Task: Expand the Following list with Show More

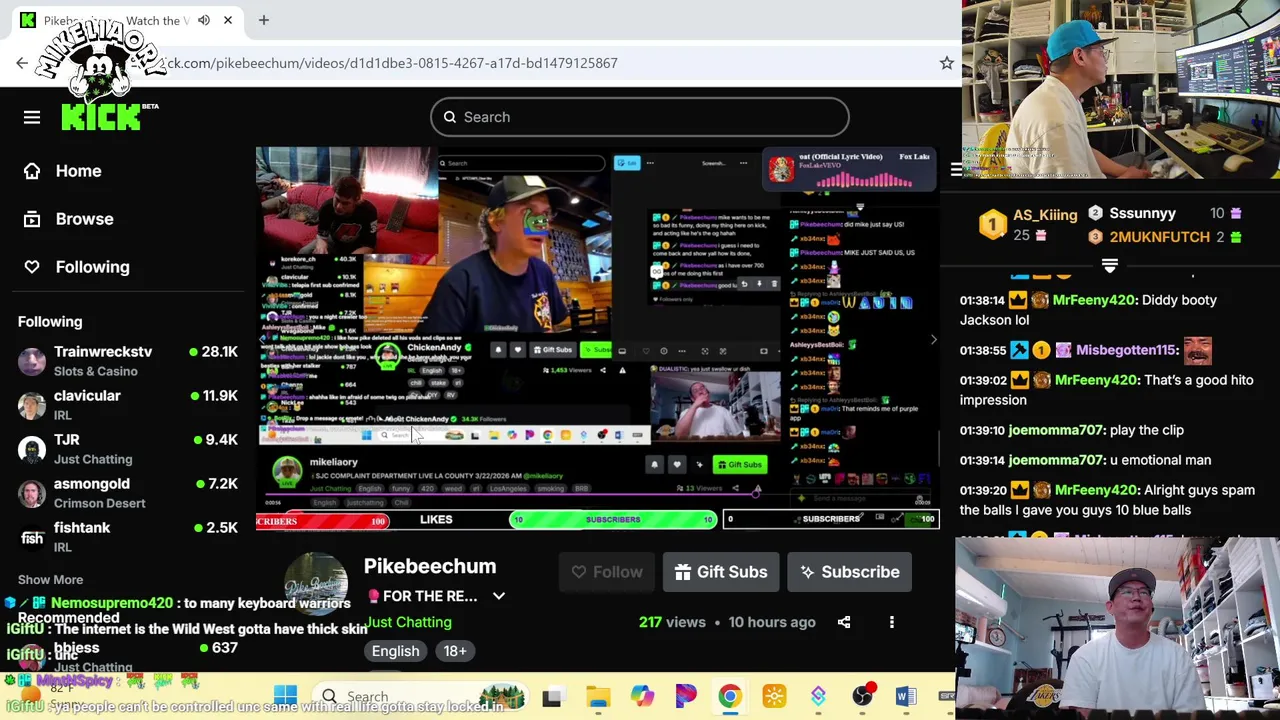Action: [50, 580]
